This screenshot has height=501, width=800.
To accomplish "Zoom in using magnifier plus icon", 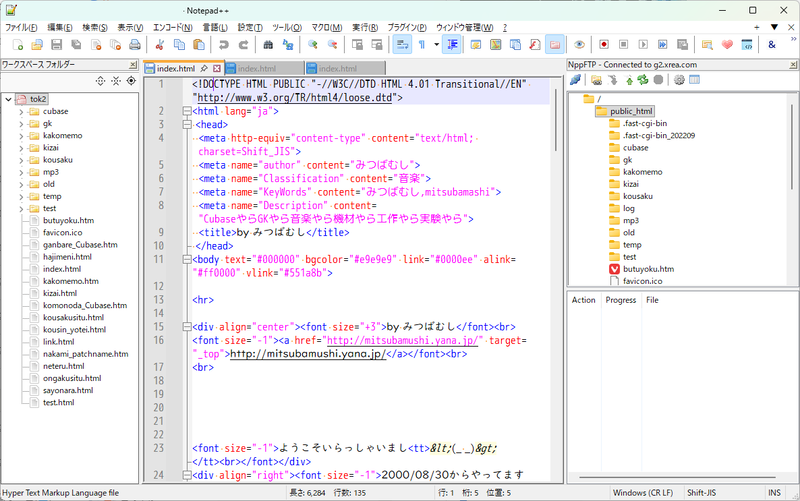I will [x=313, y=45].
